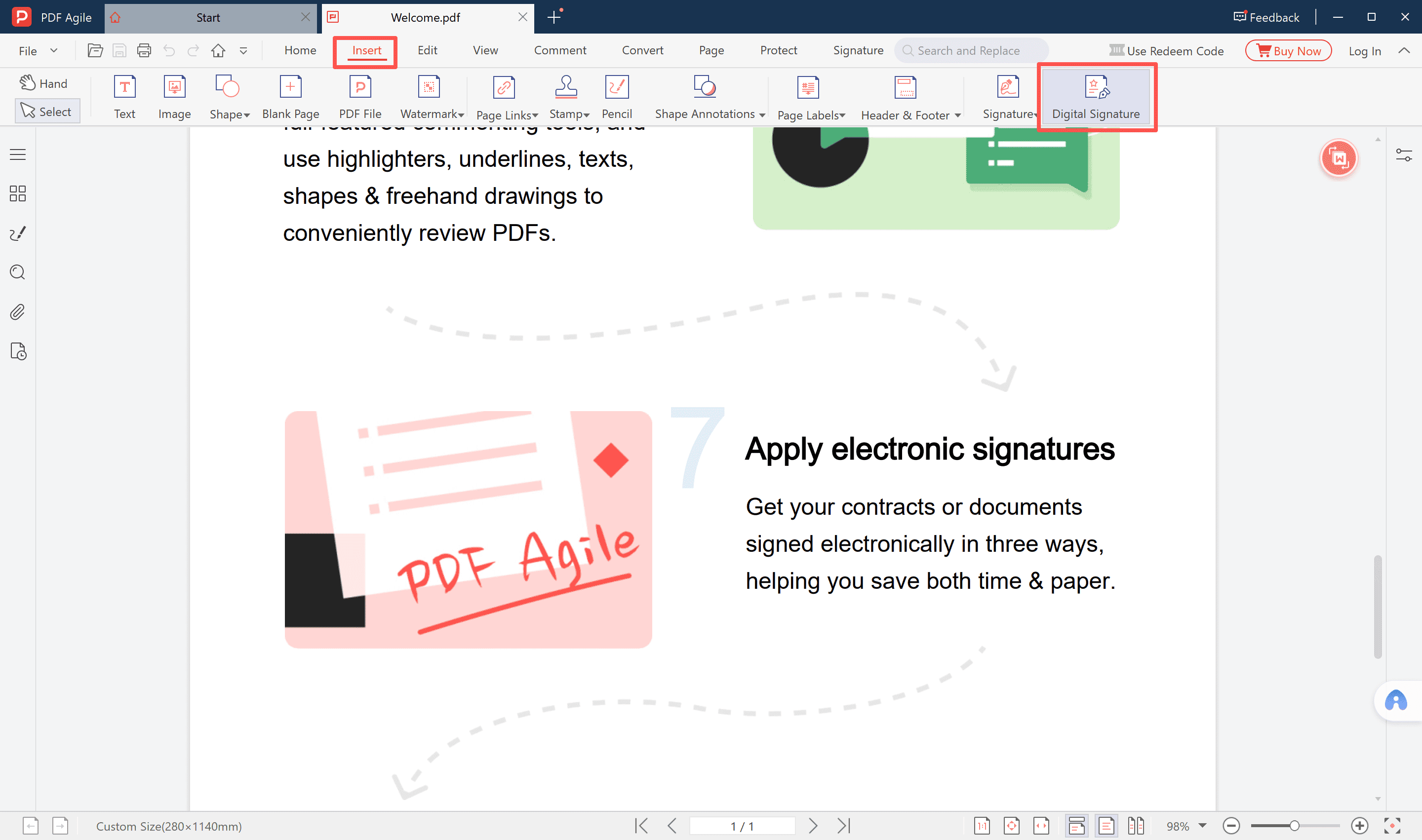Insert an Image
The height and width of the screenshot is (840, 1422).
[x=174, y=97]
